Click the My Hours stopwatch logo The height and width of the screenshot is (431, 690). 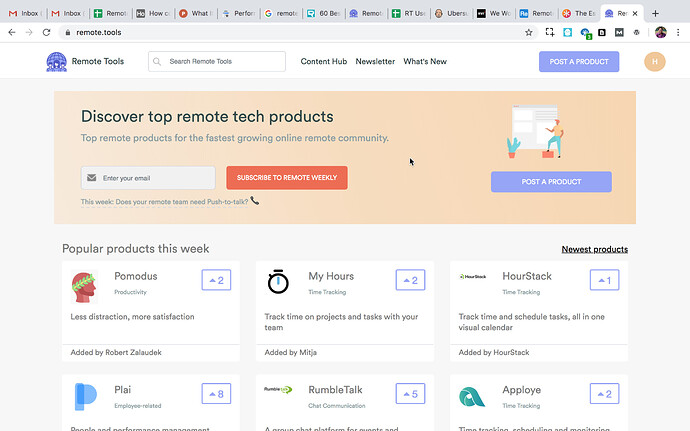coord(278,281)
